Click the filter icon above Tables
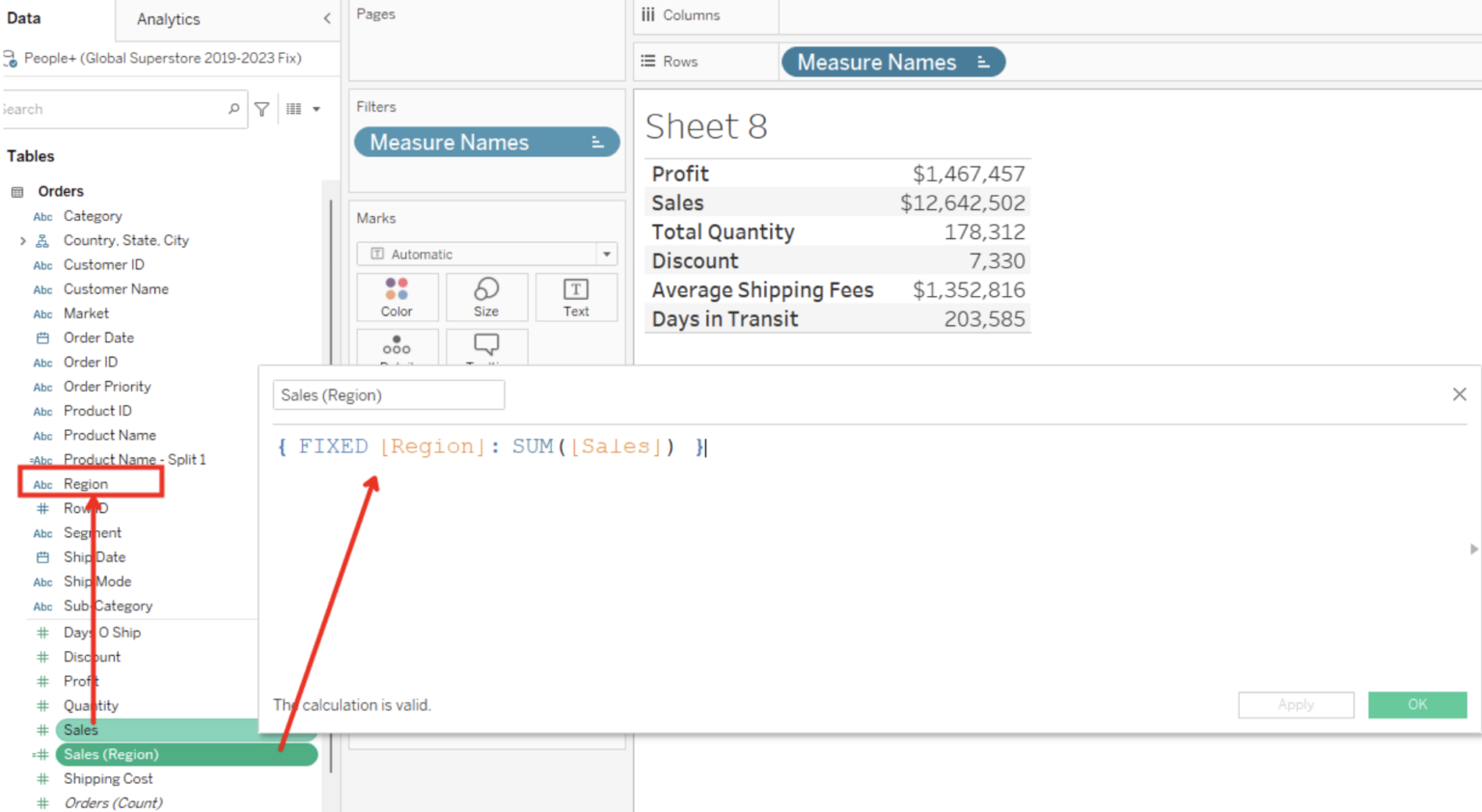The image size is (1482, 812). [261, 108]
